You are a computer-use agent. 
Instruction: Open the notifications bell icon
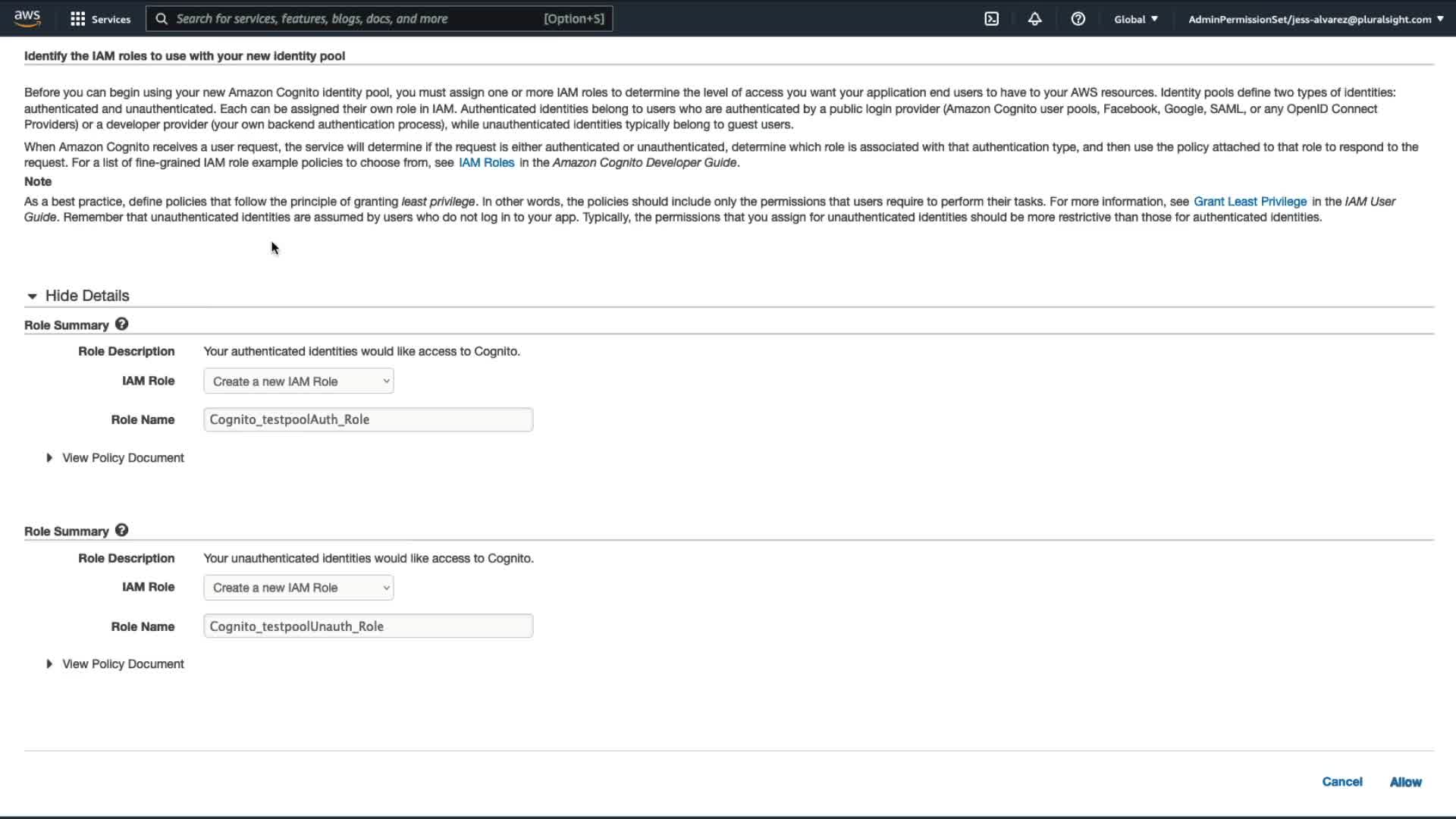pos(1034,19)
